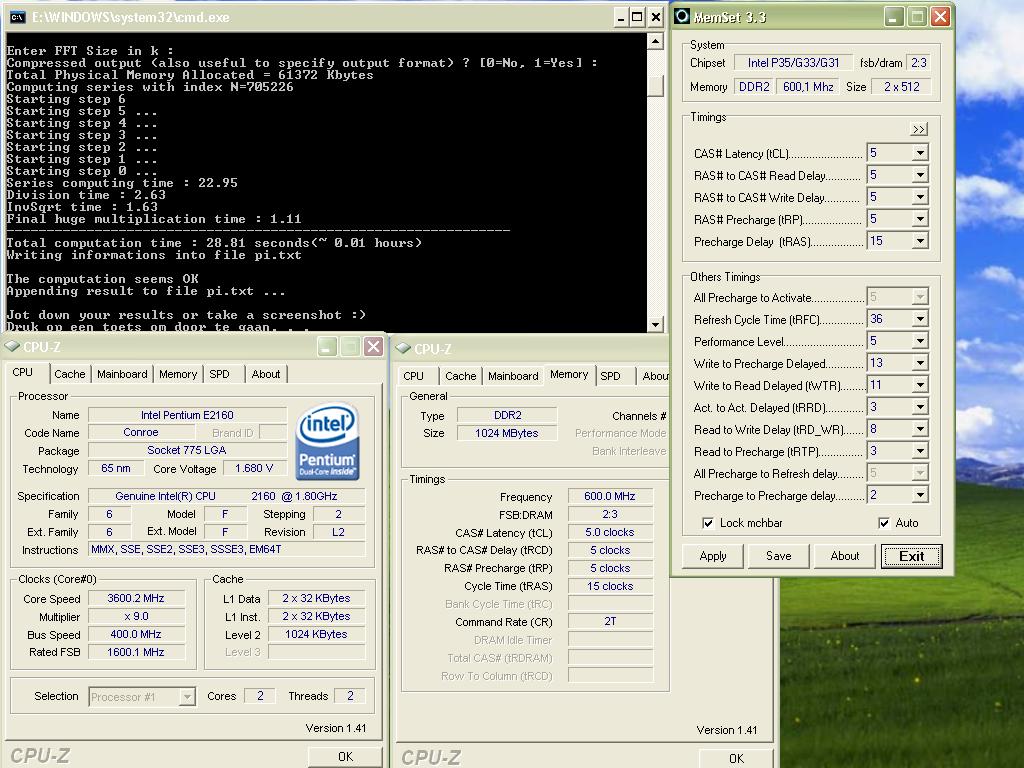Switch to Mainboard tab in left CPU-Z
This screenshot has width=1024, height=768.
(122, 374)
